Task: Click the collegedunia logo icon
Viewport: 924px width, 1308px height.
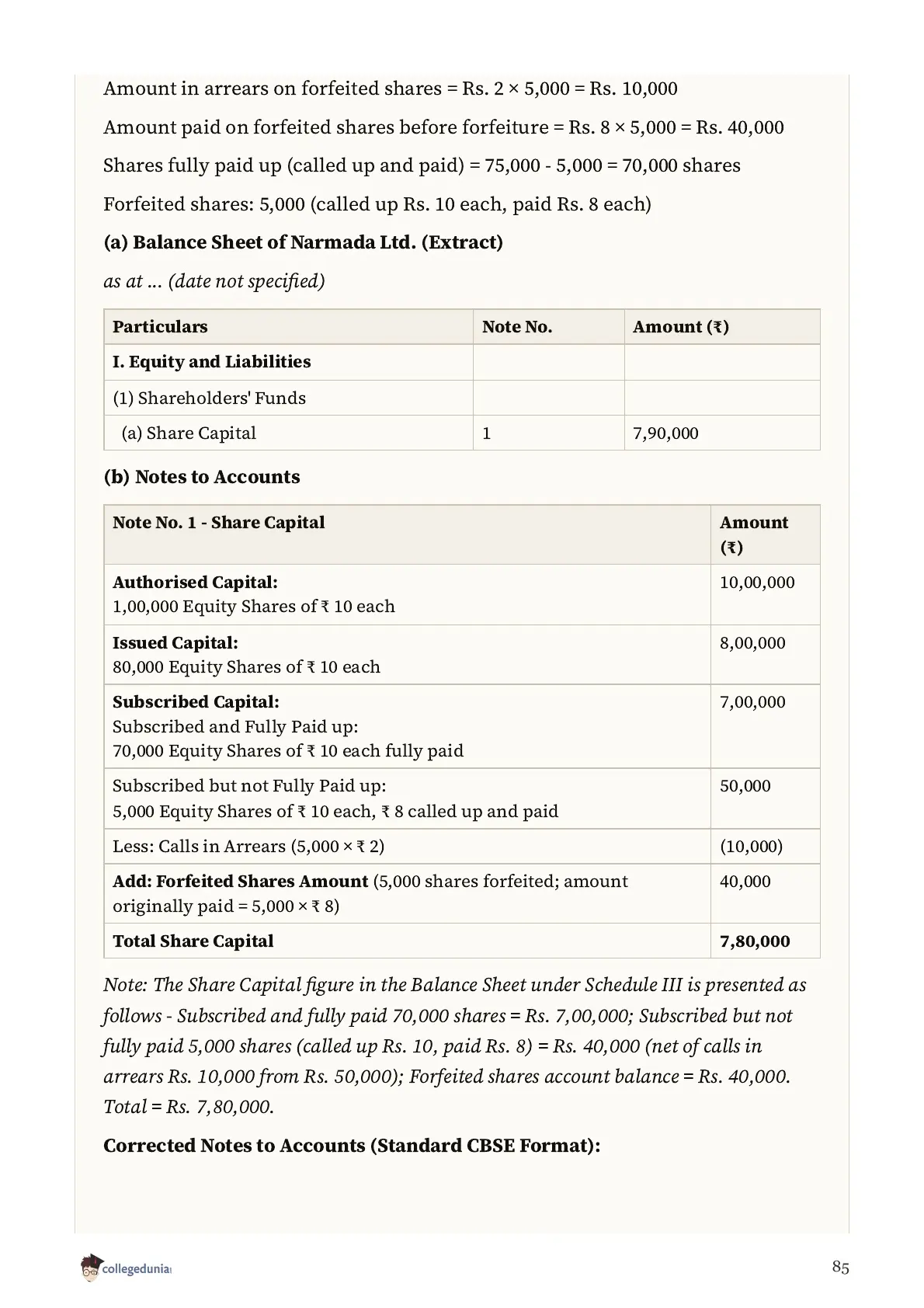Action: point(91,1268)
